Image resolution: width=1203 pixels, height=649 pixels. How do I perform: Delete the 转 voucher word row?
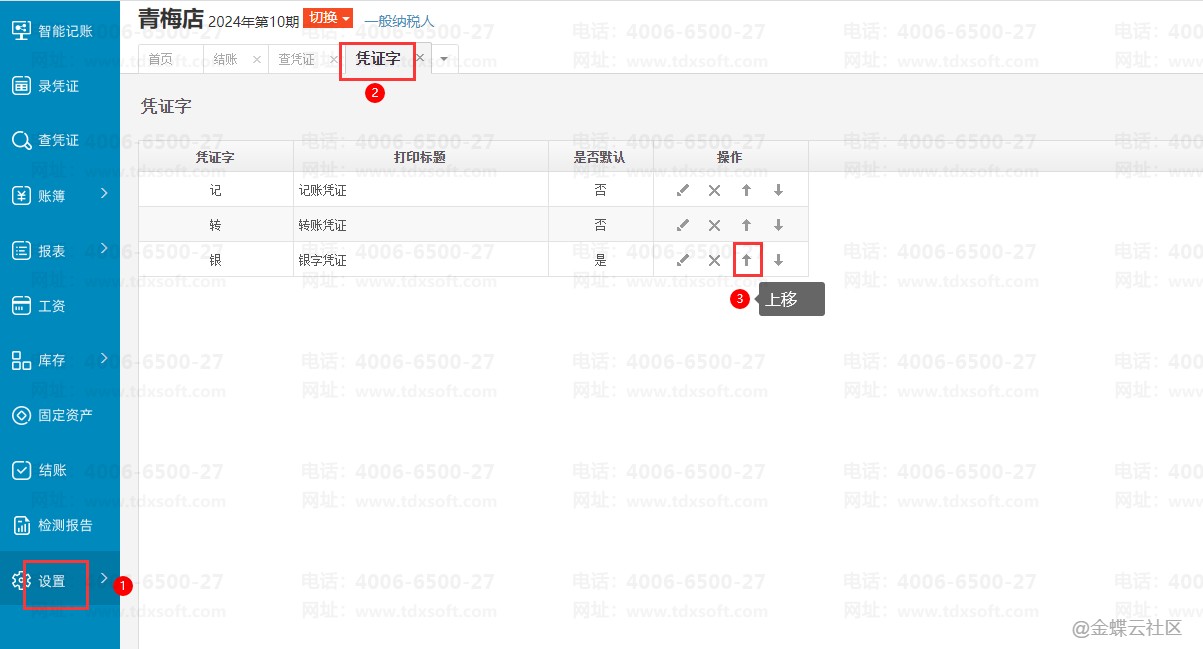(x=714, y=225)
